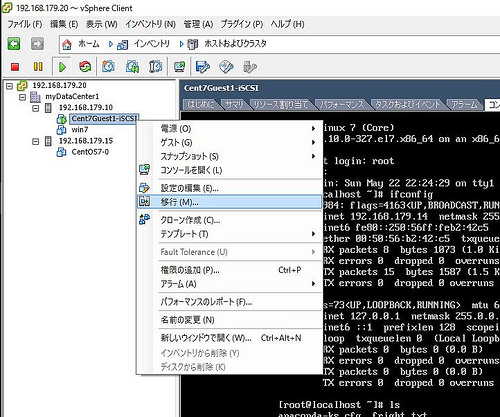Click floppy drive connection toolbar icon

coord(203,67)
